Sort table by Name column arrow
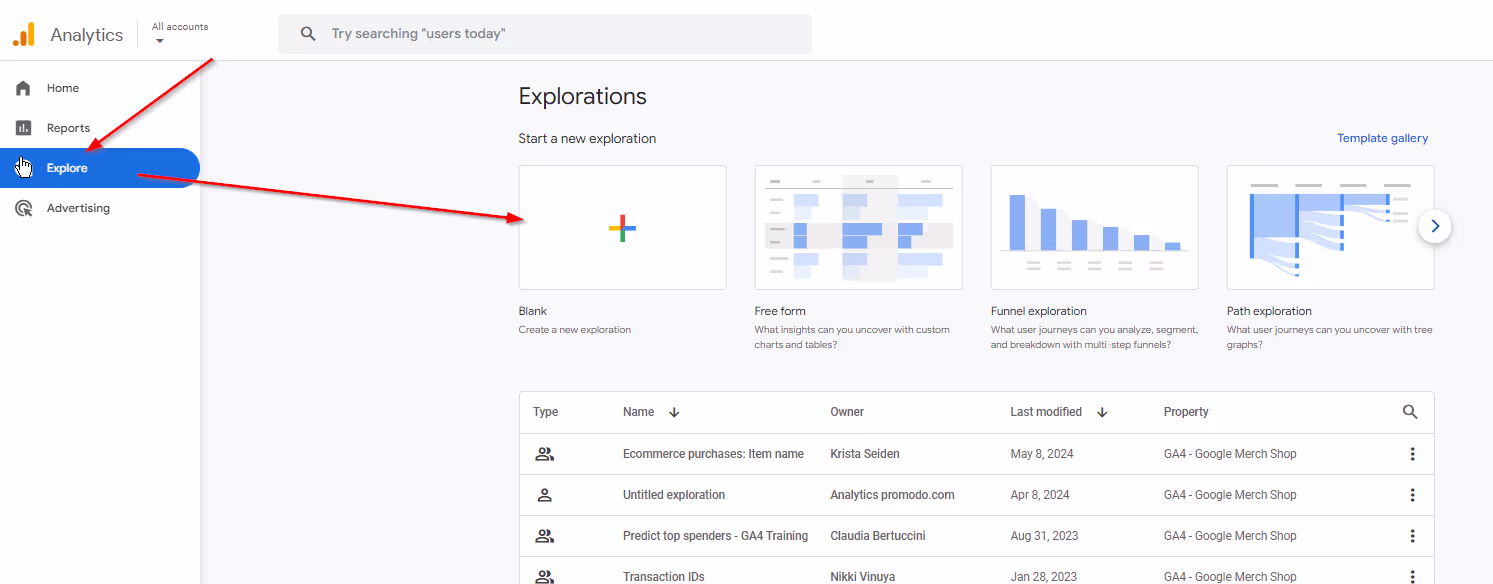This screenshot has height=584, width=1493. pos(674,412)
